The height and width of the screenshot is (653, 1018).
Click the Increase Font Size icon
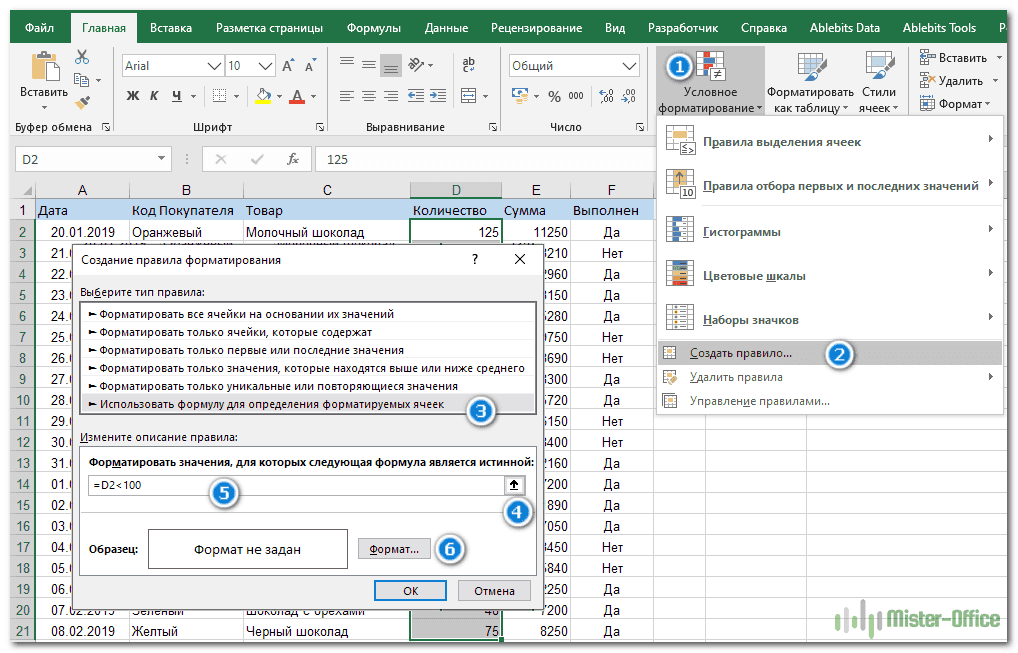(x=288, y=66)
